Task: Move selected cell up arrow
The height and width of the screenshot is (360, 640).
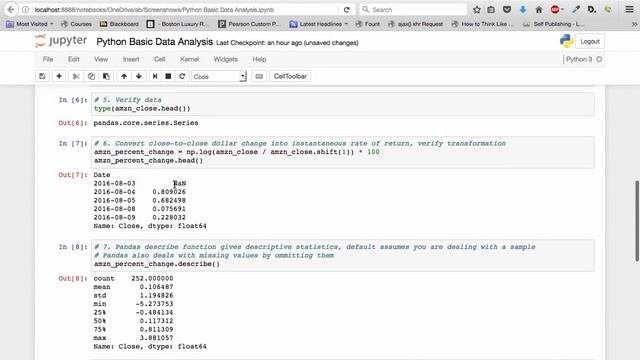Action: [124, 76]
